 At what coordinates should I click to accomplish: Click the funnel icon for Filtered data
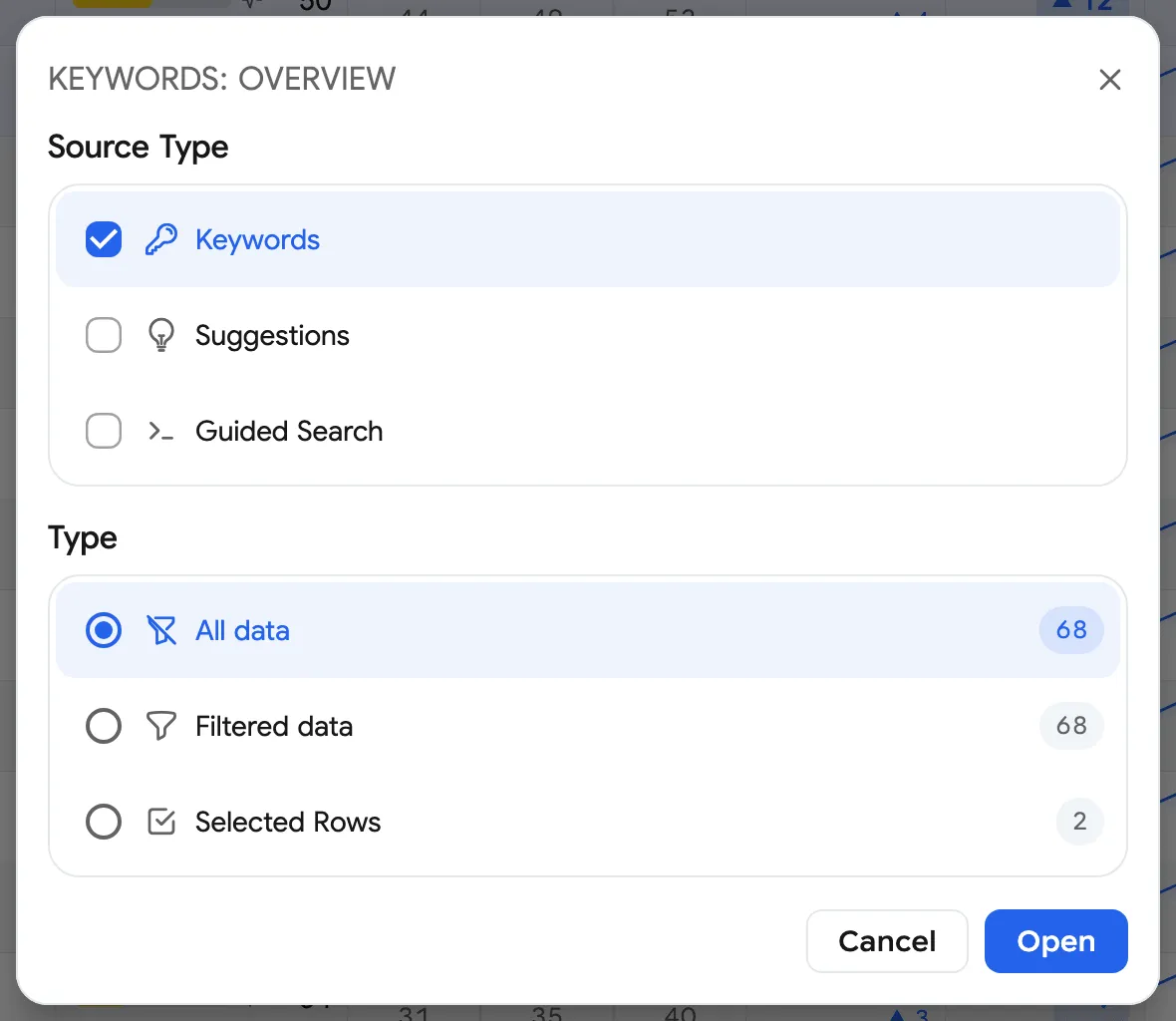point(161,726)
